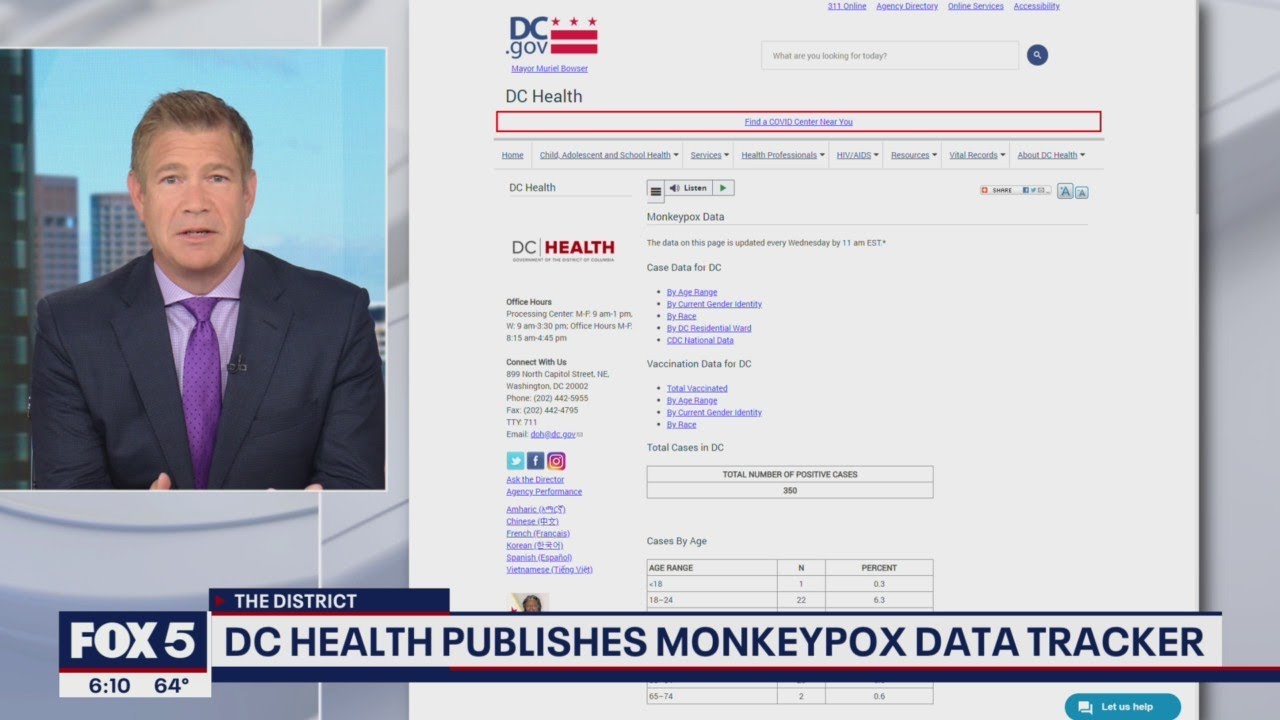Open the Let us help chat button
The image size is (1280, 720).
point(1122,707)
